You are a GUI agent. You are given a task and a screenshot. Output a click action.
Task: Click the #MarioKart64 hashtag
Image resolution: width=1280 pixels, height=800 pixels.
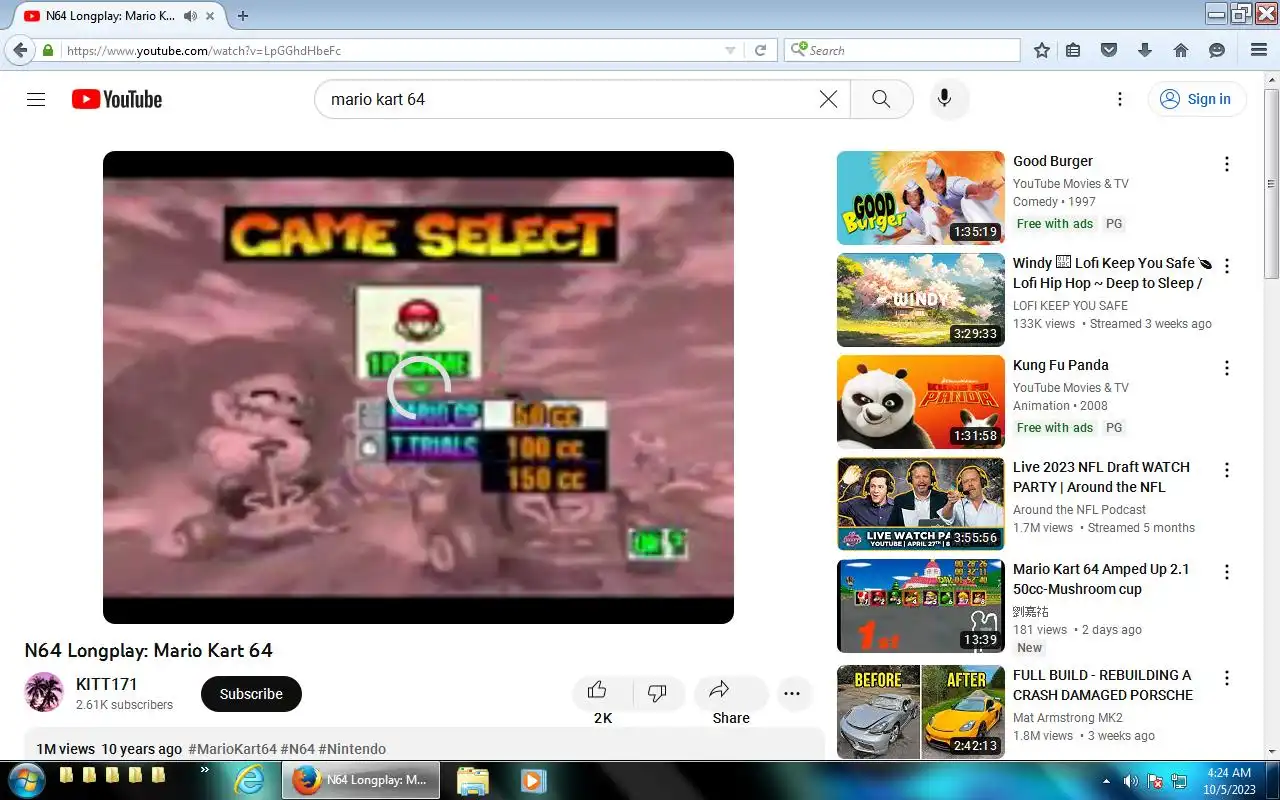click(x=232, y=749)
